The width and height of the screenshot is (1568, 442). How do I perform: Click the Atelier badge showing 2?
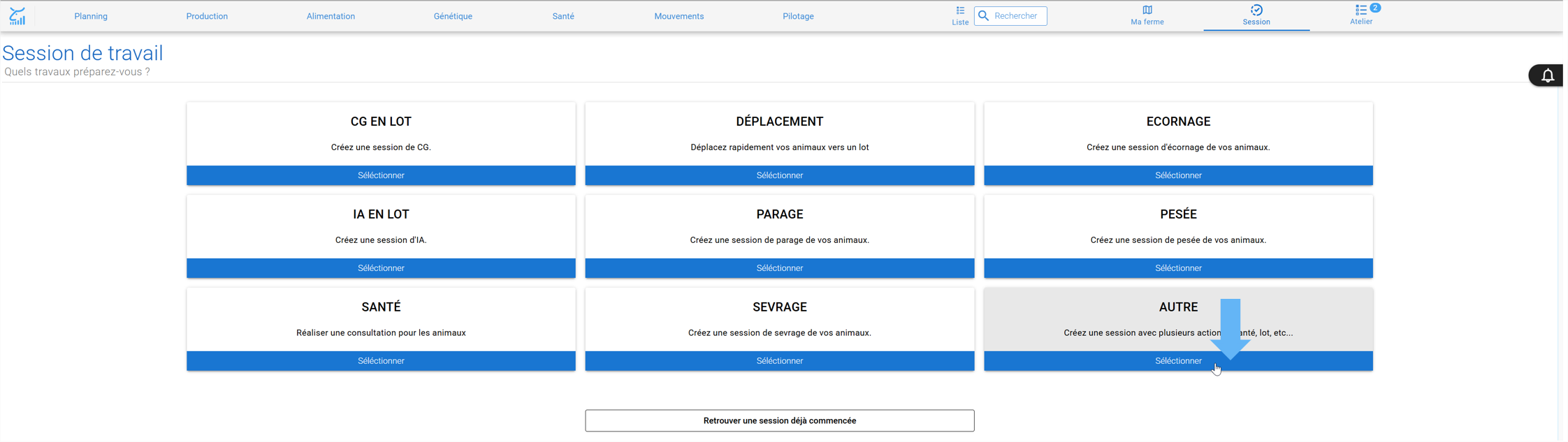click(1375, 8)
